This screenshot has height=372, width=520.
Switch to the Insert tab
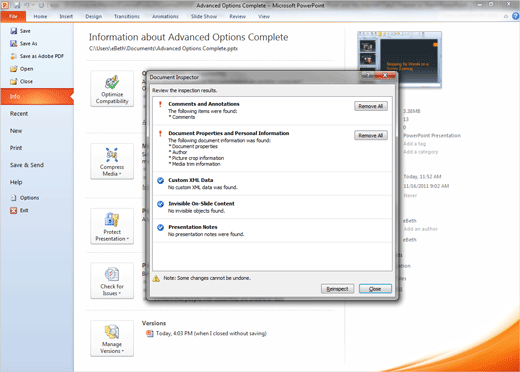click(x=66, y=16)
